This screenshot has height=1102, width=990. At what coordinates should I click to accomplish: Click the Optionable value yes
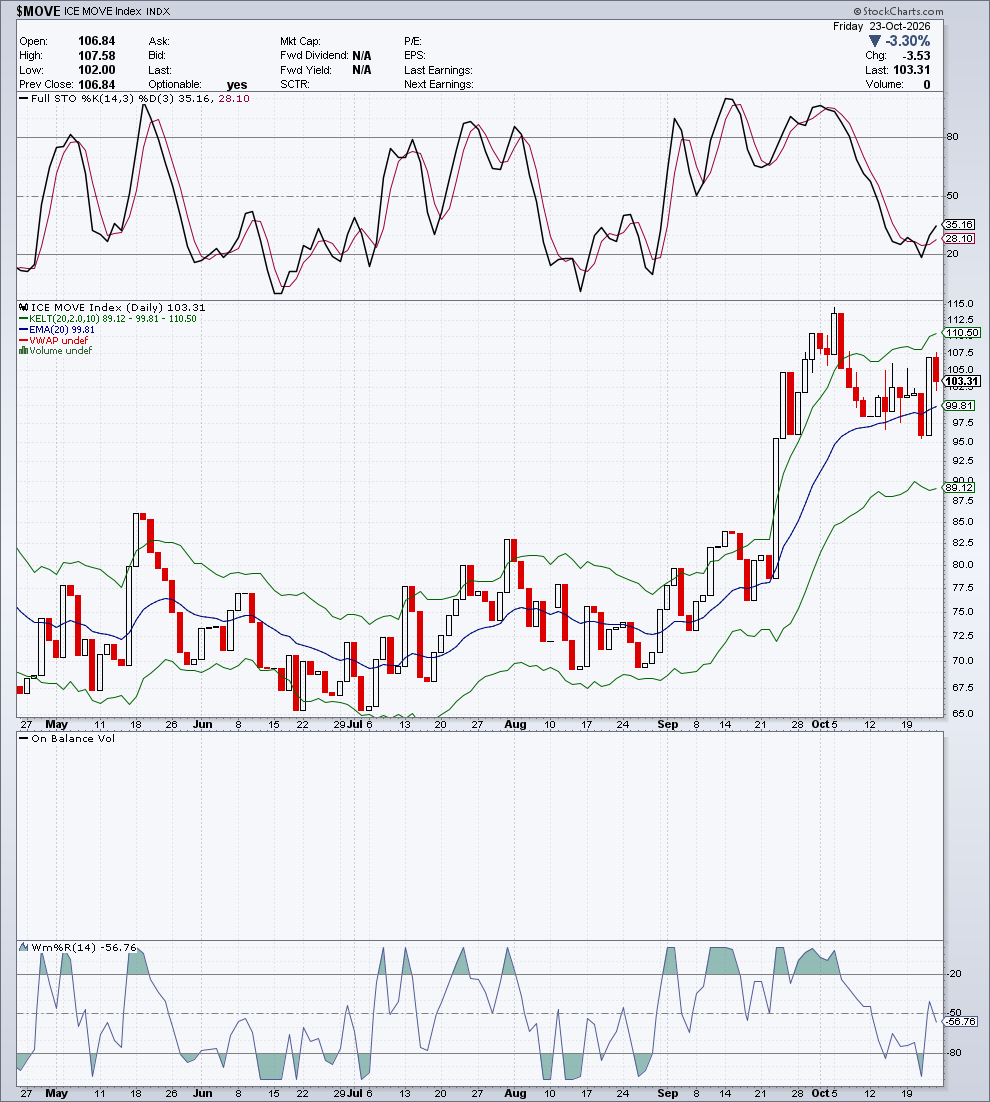point(237,84)
